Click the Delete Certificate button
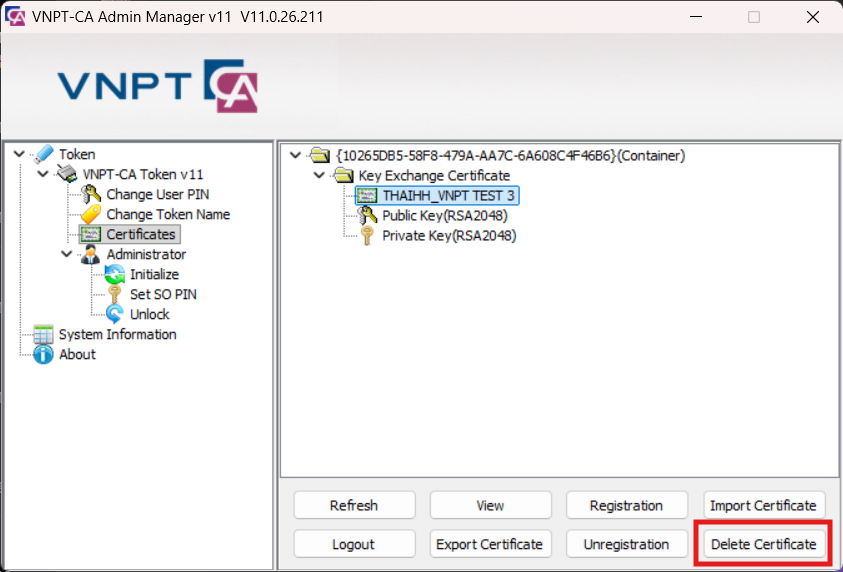The image size is (843, 572). pos(764,544)
